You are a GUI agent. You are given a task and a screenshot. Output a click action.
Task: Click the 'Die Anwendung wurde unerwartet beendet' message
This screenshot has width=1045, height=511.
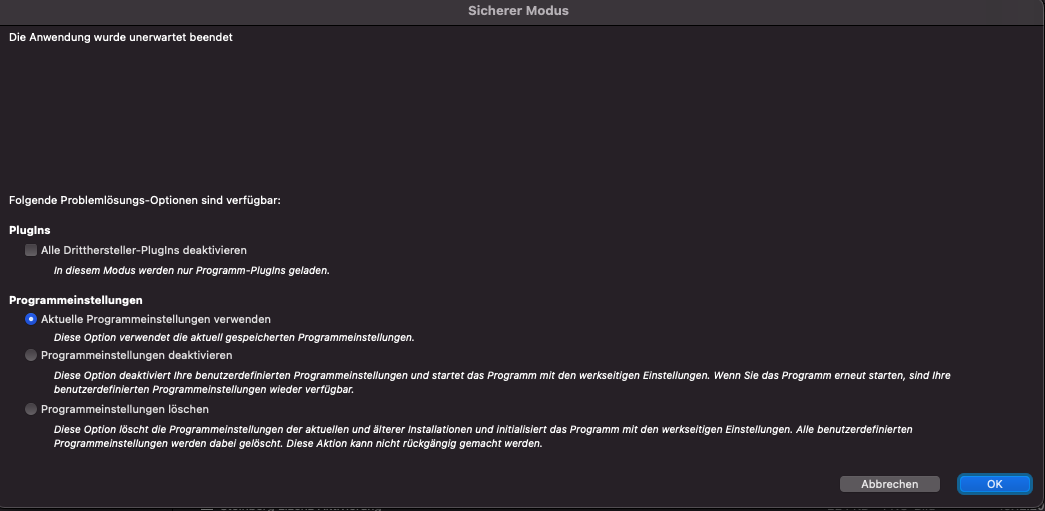pyautogui.click(x=121, y=38)
